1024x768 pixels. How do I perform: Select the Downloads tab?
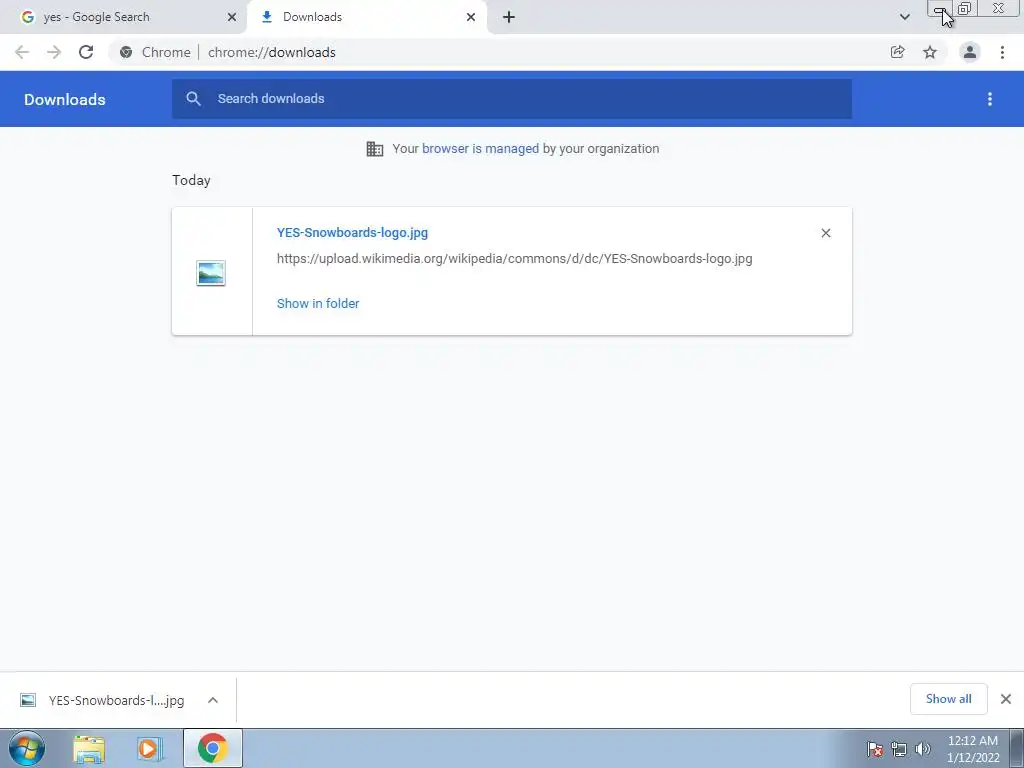point(367,17)
